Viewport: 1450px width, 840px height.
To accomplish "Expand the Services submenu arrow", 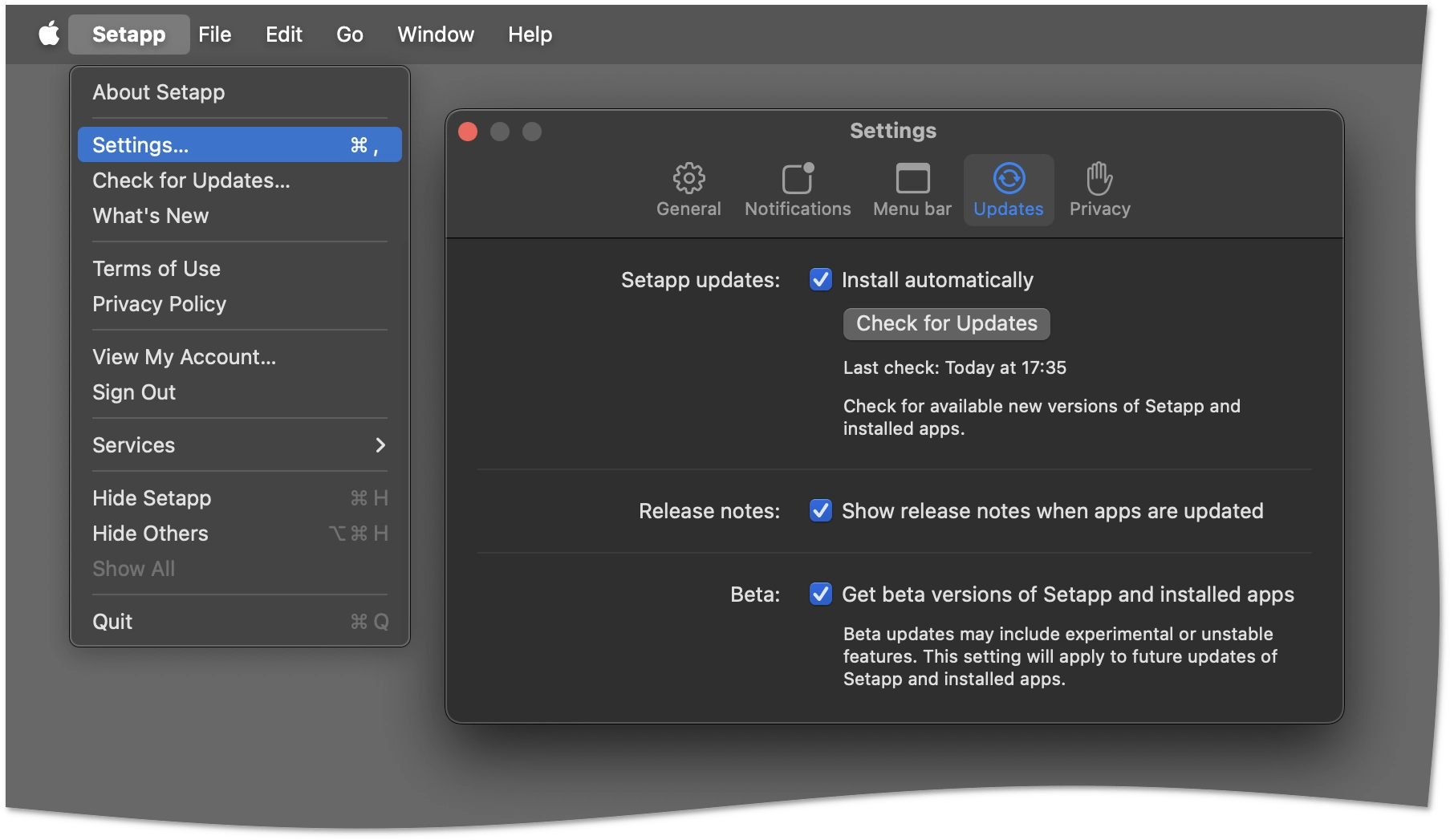I will (380, 445).
